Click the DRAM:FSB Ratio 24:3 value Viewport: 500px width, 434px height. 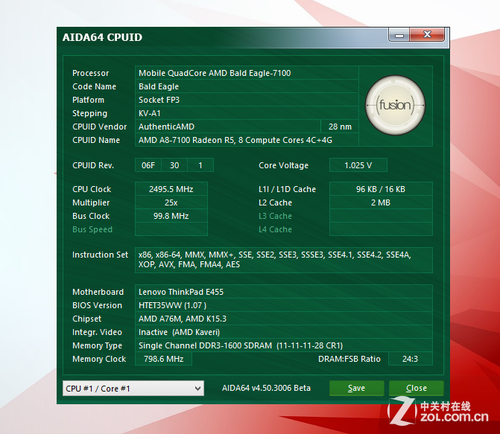point(410,359)
